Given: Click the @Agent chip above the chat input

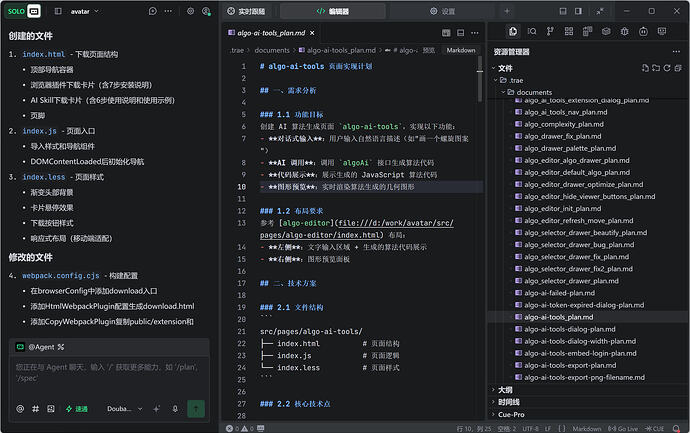Looking at the screenshot, I should point(40,347).
